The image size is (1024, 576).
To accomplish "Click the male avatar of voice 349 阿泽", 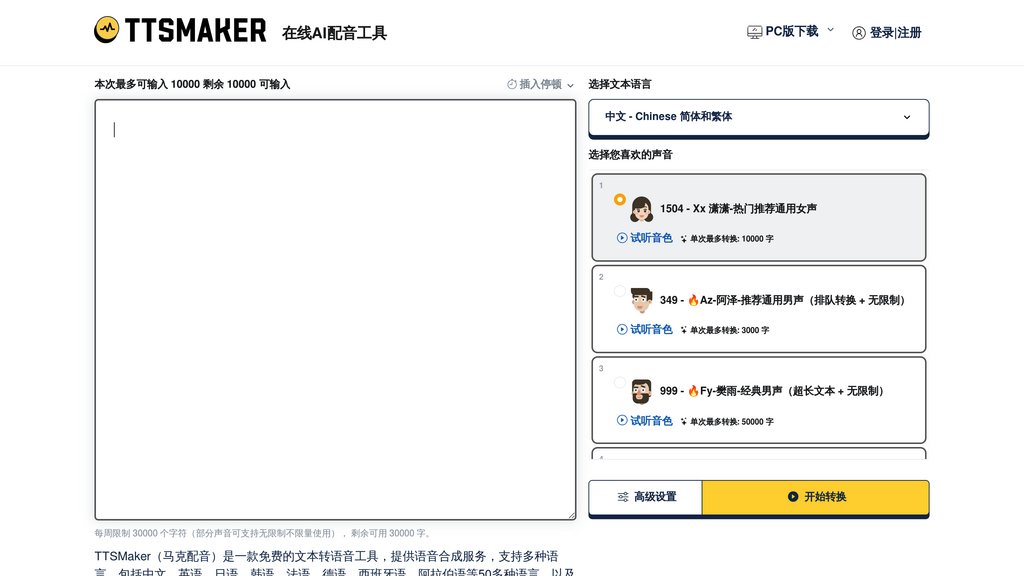I will tap(641, 300).
